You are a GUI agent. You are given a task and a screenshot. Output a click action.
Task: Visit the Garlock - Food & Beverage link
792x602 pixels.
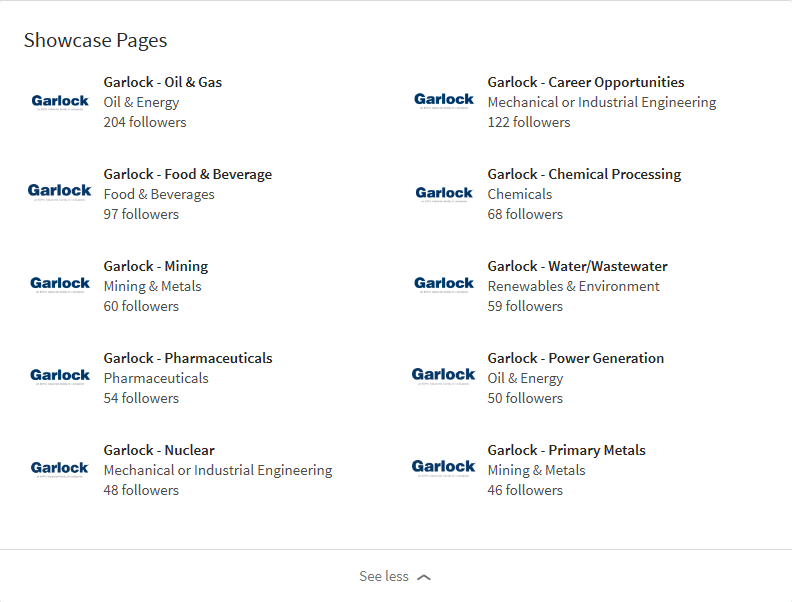click(188, 174)
